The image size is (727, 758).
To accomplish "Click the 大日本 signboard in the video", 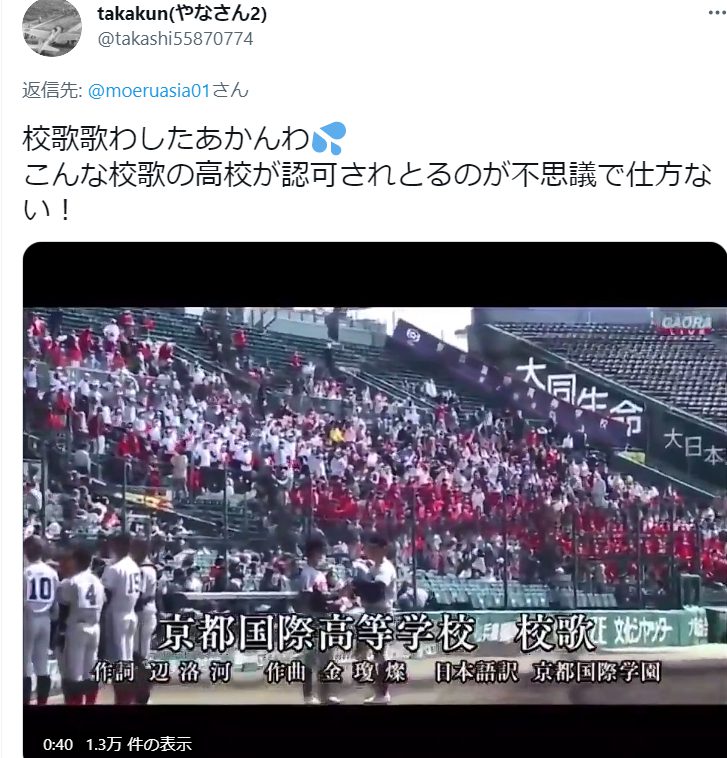I will pyautogui.click(x=694, y=446).
